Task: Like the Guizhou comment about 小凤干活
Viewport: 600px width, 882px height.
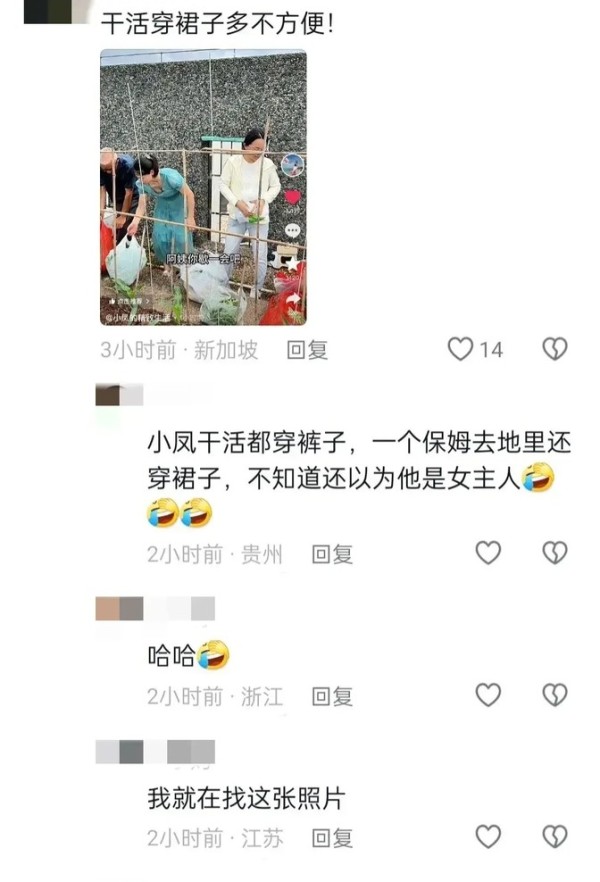Action: 488,553
